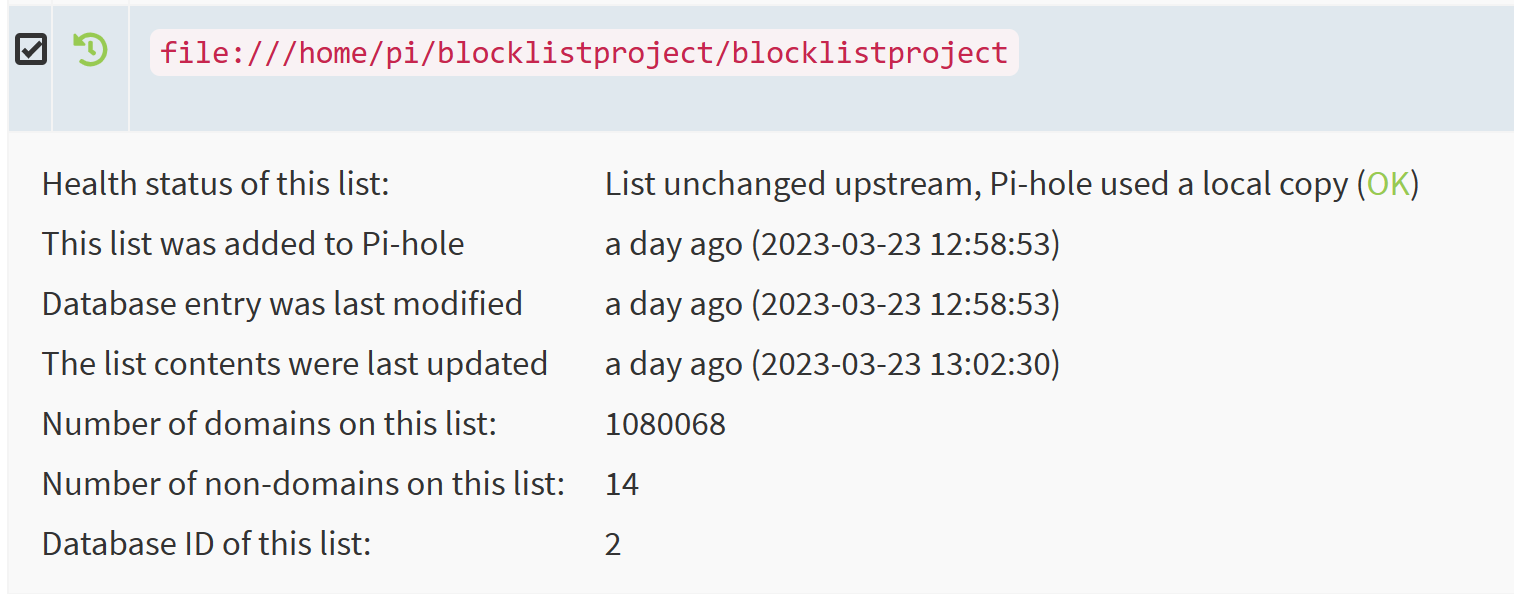Click the 'Database entry was last modified' label
Screen dimensions: 1514x594
(x=282, y=304)
